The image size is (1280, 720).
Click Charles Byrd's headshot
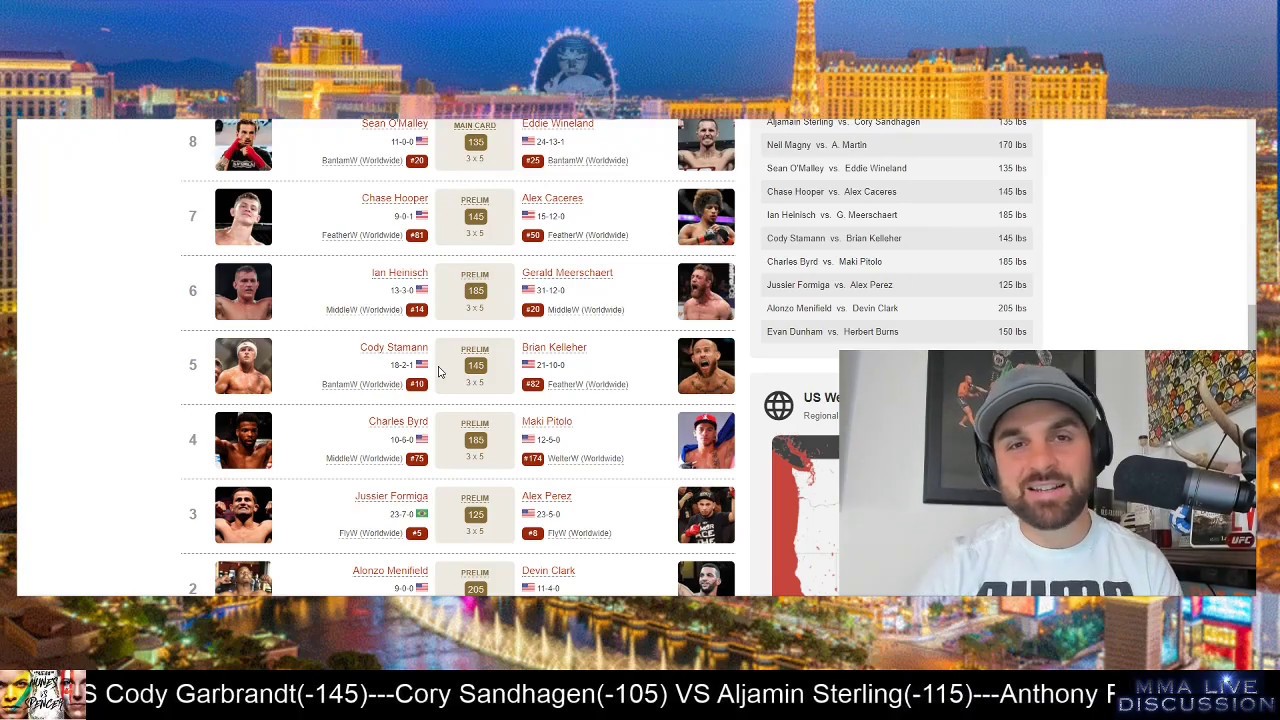pos(243,440)
